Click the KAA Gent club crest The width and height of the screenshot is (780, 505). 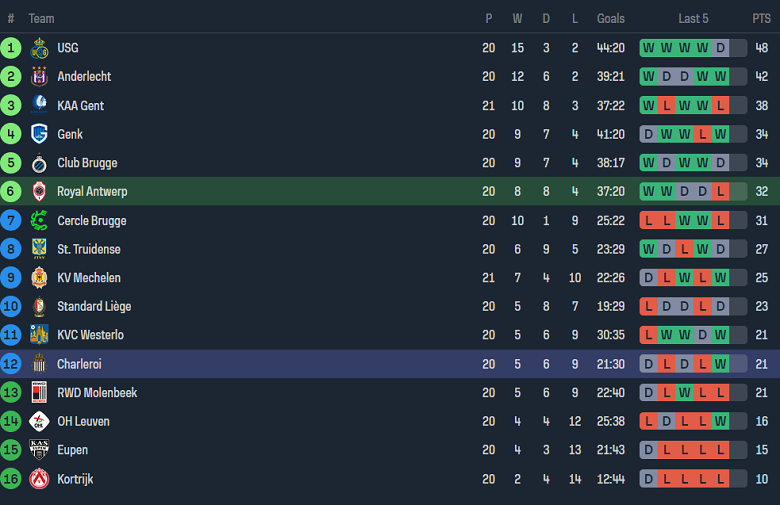pos(40,106)
